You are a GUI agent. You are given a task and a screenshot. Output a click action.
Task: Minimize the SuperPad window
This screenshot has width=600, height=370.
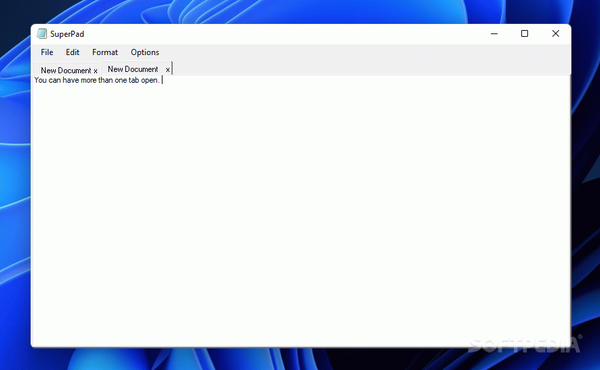(x=494, y=34)
